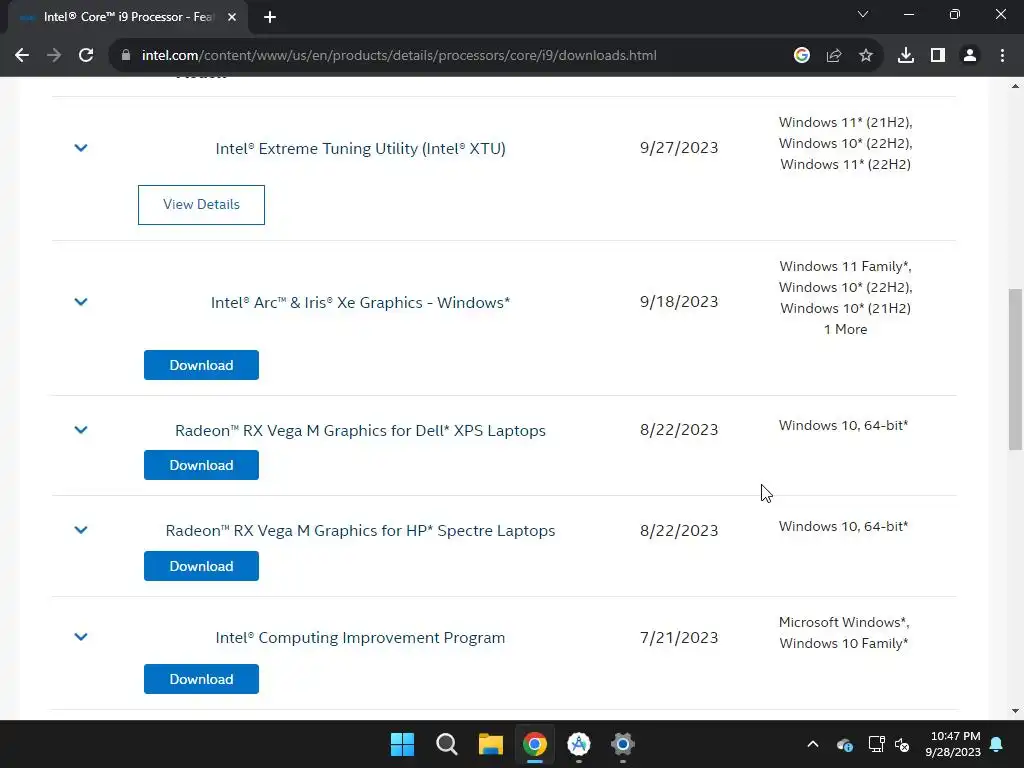The image size is (1024, 768).
Task: Click 'Microsoft Windows*' OS text
Action: [x=844, y=622]
